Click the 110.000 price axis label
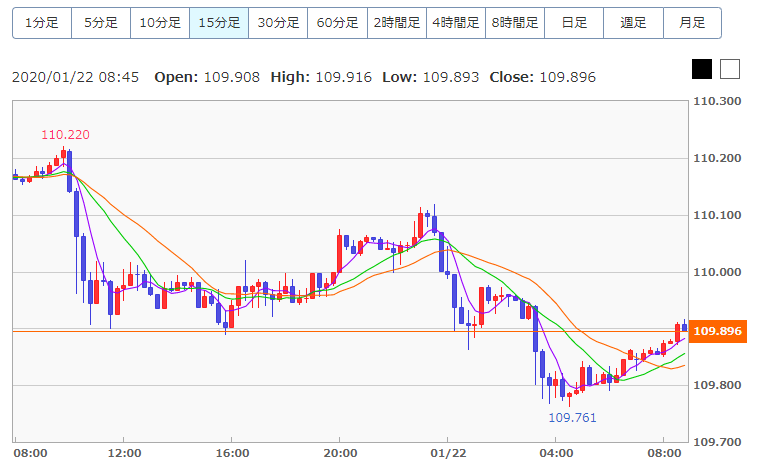Viewport: 758px width, 468px height. click(x=717, y=272)
